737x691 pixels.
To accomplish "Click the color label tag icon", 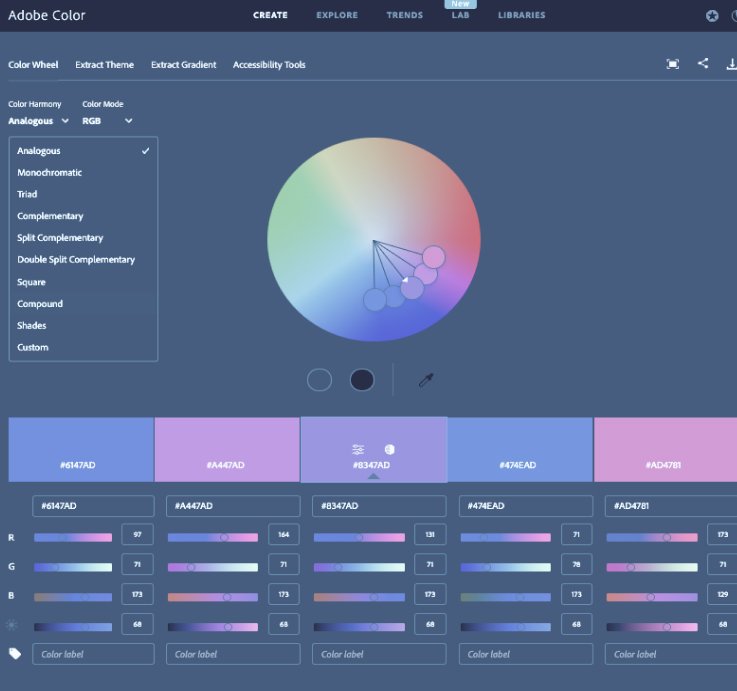I will (x=15, y=653).
